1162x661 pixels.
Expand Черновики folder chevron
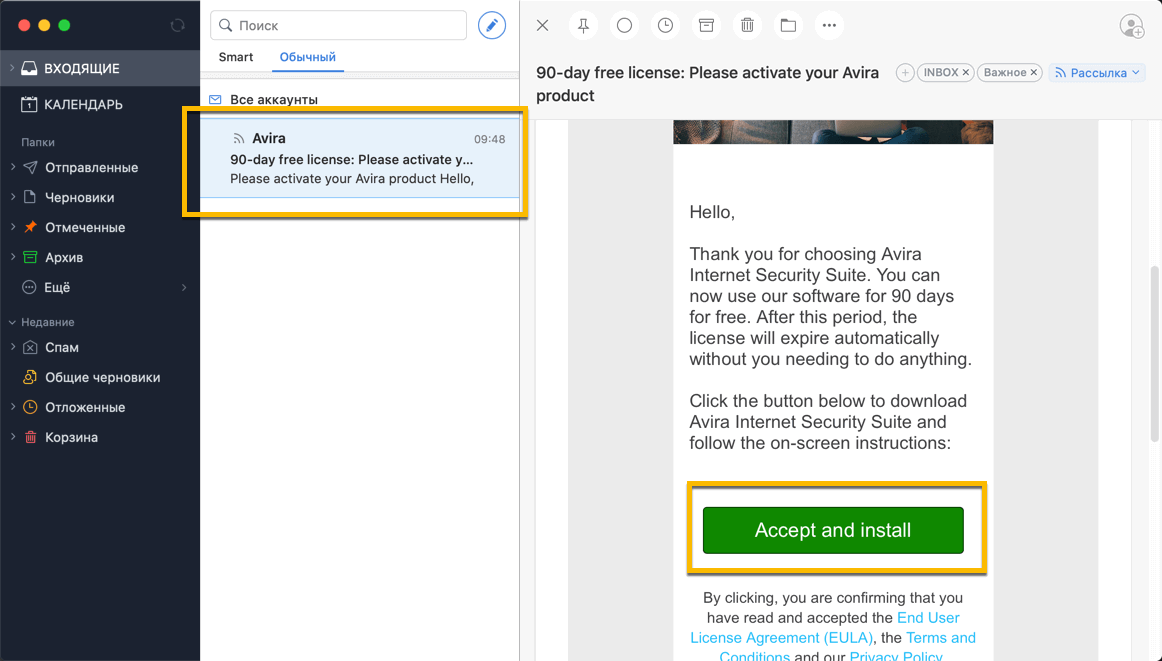tap(13, 197)
